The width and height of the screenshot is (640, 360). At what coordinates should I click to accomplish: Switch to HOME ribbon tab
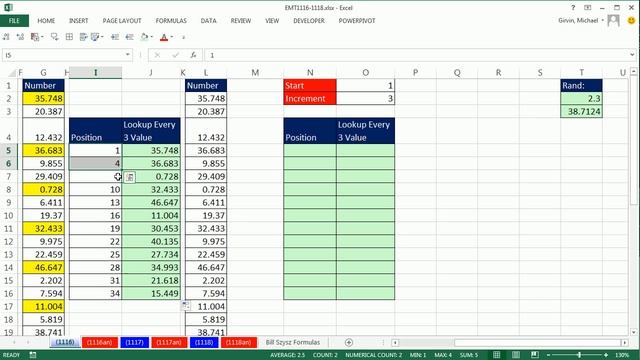point(46,21)
